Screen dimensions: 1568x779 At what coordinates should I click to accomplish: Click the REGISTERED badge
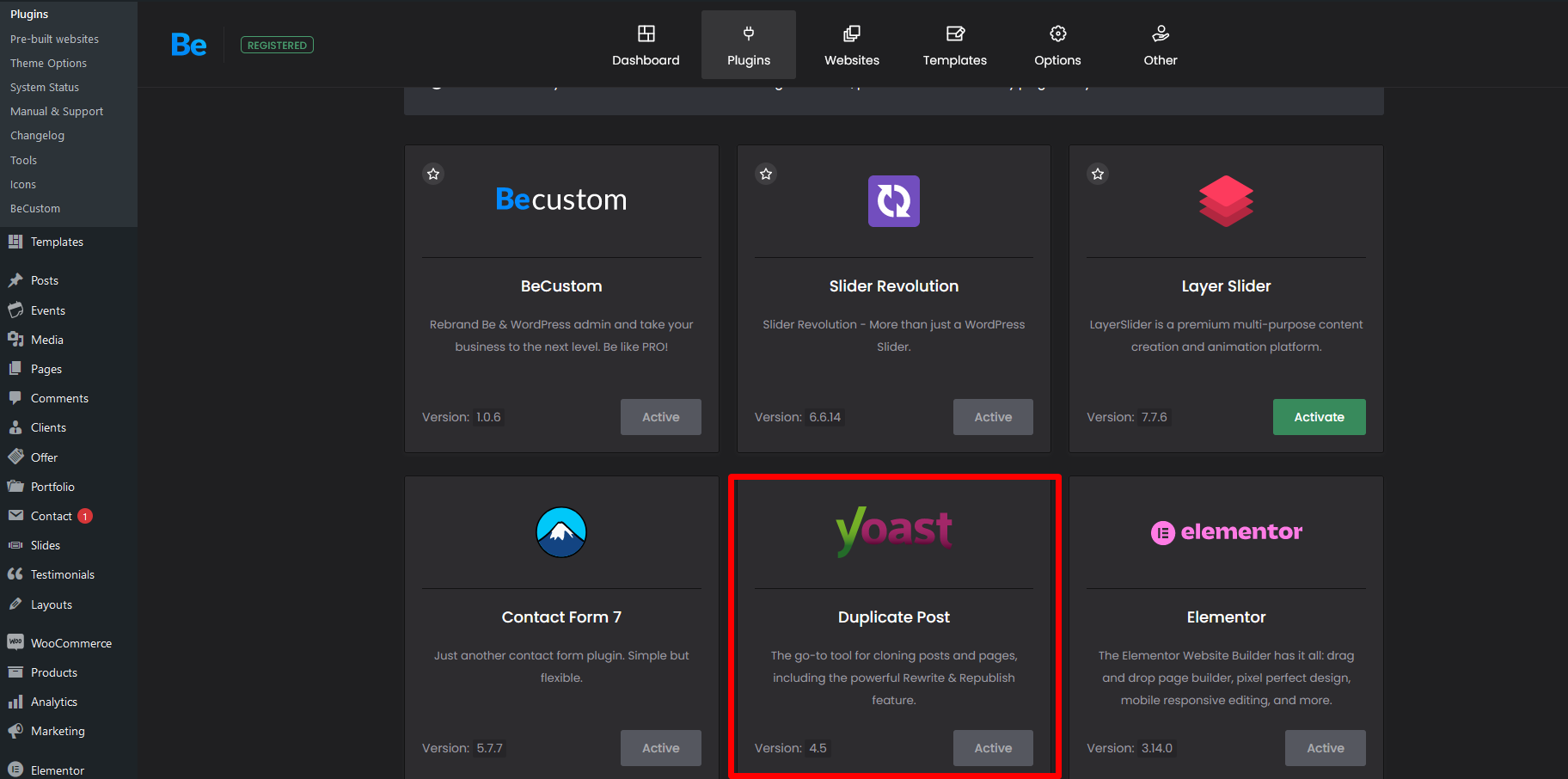pos(277,45)
